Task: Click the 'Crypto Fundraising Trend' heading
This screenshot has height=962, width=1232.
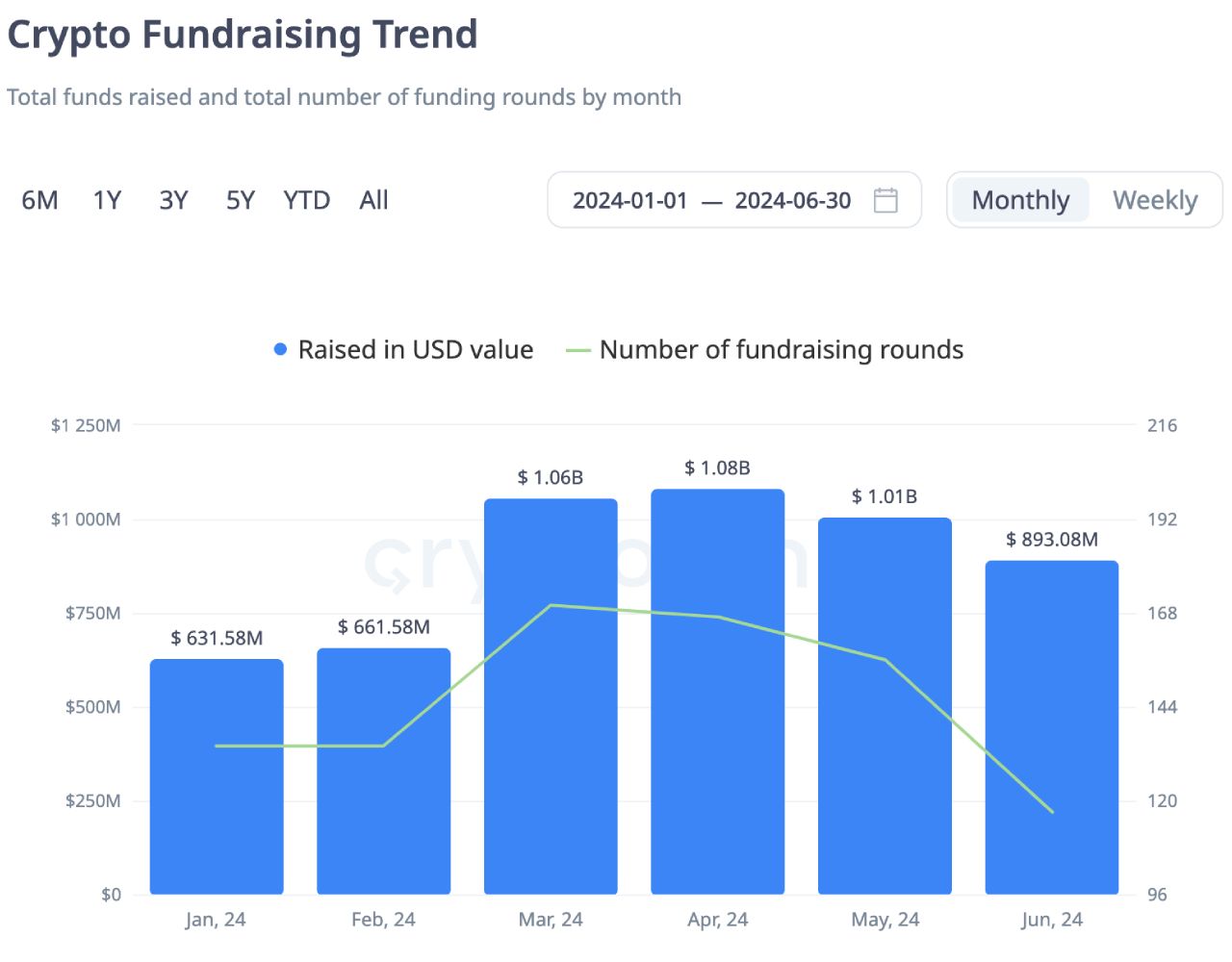Action: pyautogui.click(x=243, y=35)
